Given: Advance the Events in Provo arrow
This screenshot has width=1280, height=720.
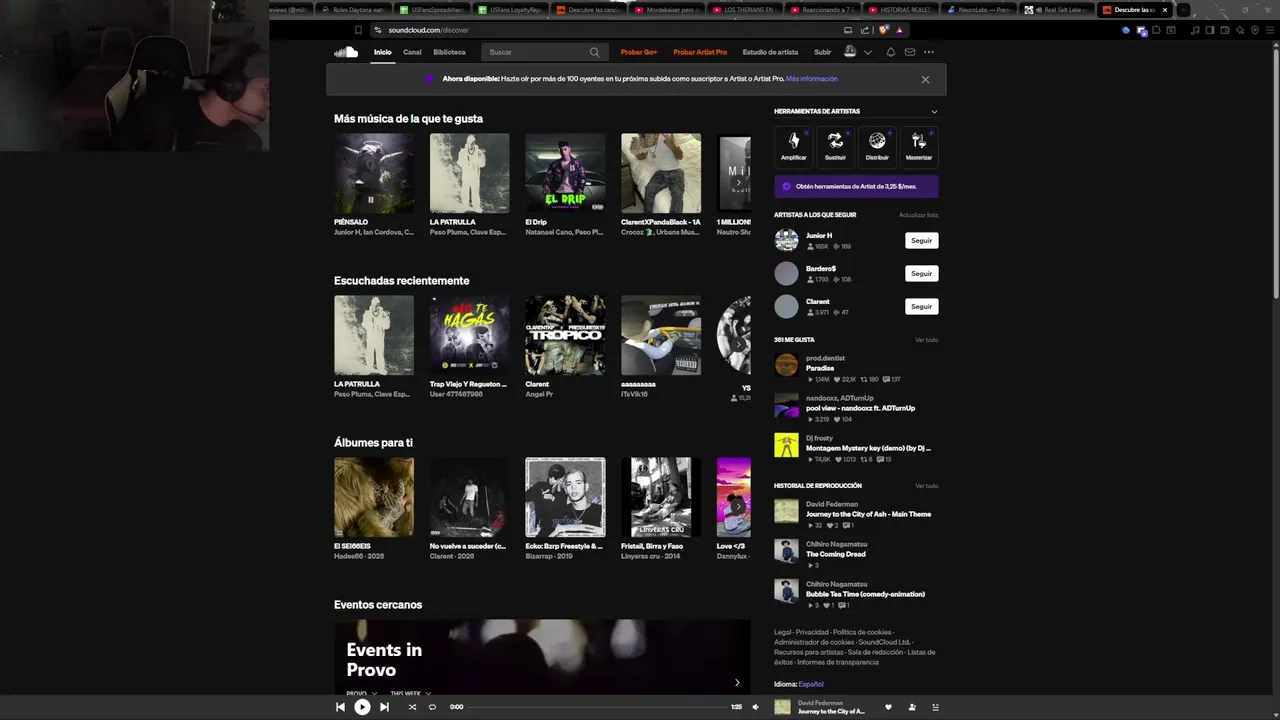Looking at the screenshot, I should [x=737, y=683].
